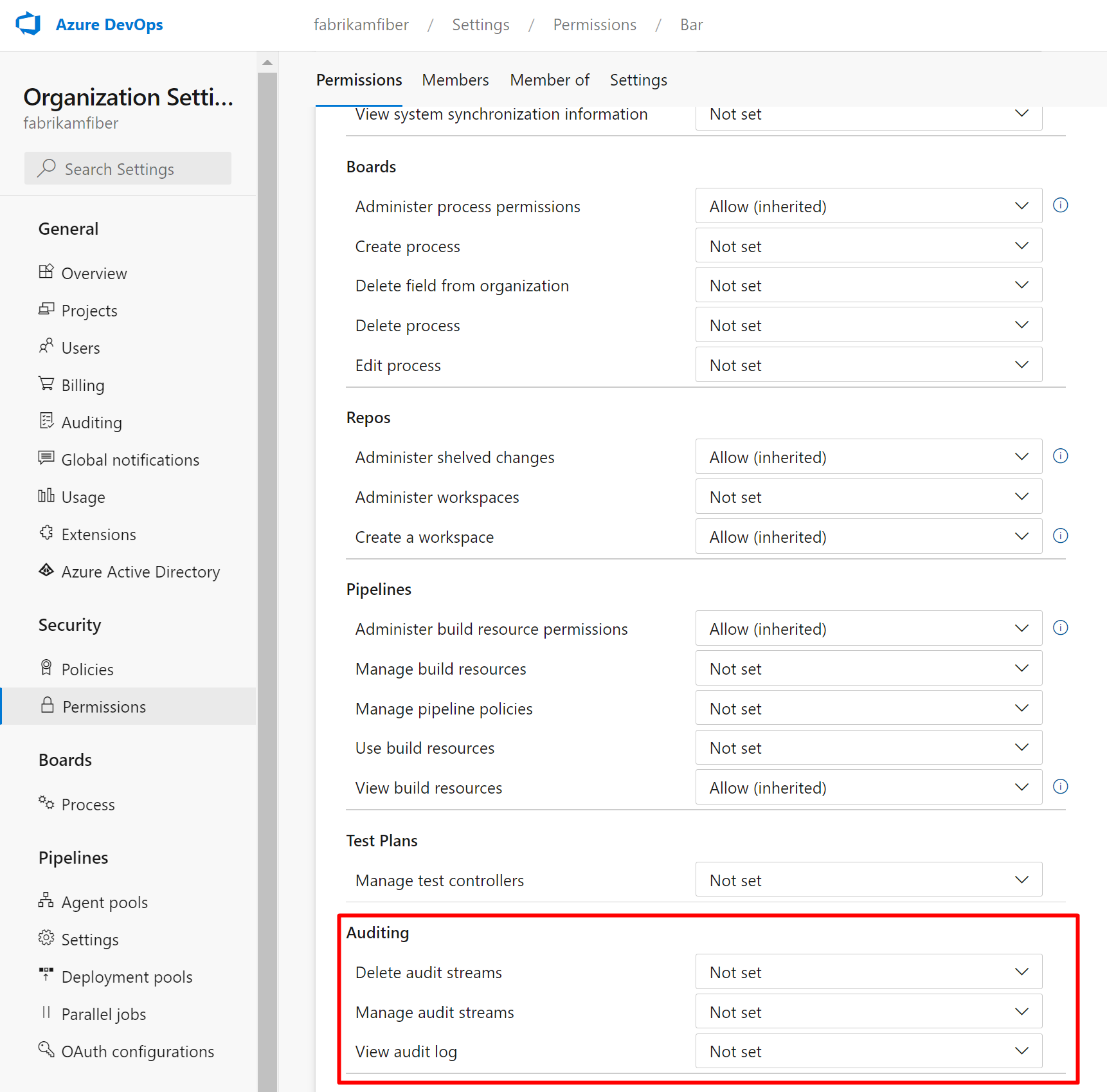Click the Azure Active Directory icon

tap(46, 570)
